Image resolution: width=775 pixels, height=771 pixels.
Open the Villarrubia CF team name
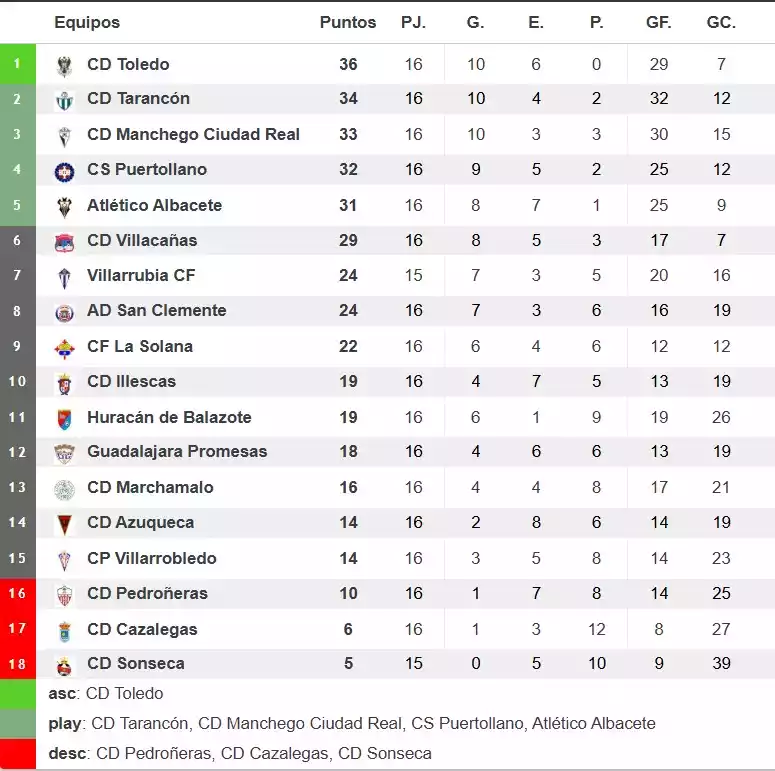141,275
